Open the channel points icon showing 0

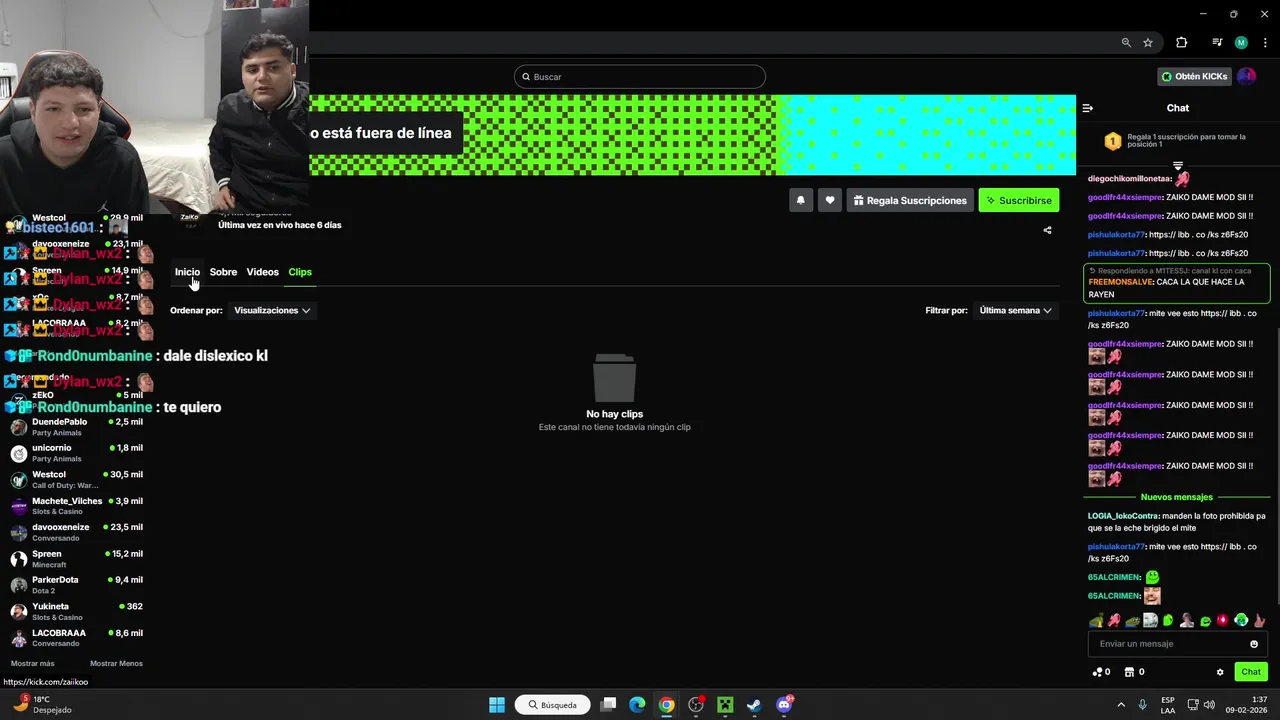click(x=1101, y=672)
